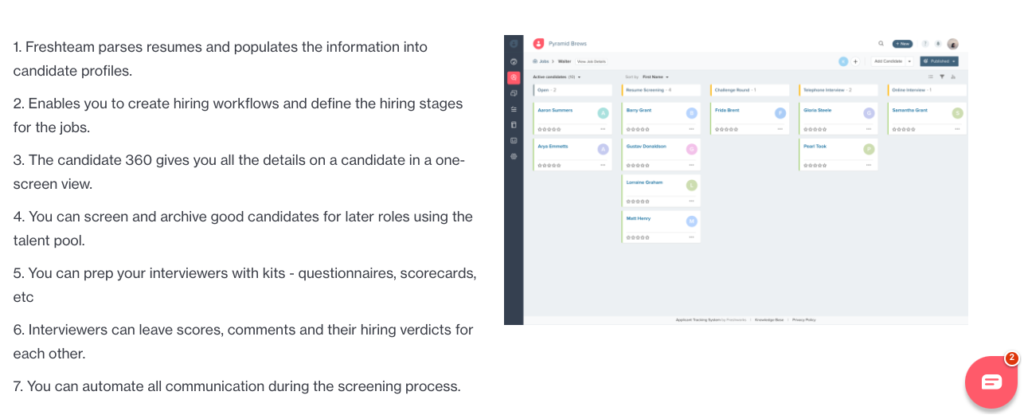Click the Freshteam kanban screenshot thumbnail
The width and height of the screenshot is (1024, 415).
[x=736, y=180]
